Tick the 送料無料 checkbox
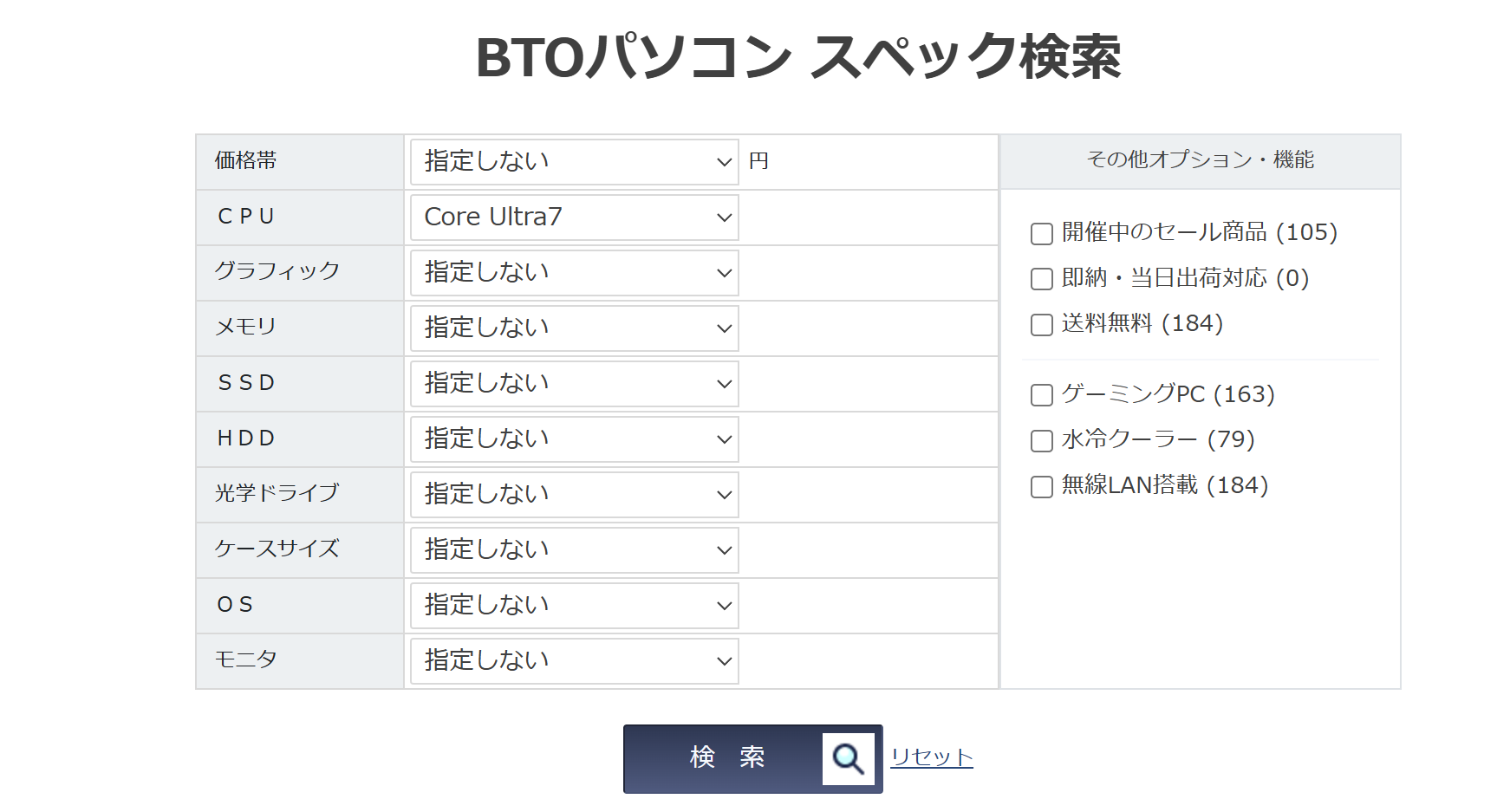The image size is (1510, 812). [1042, 325]
